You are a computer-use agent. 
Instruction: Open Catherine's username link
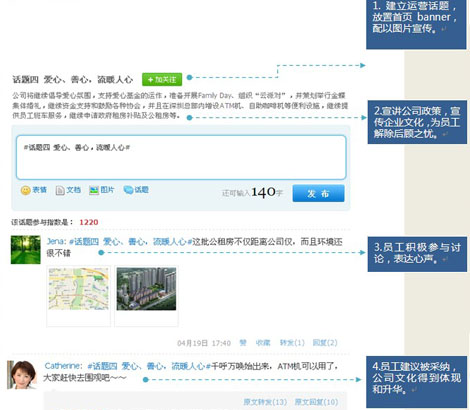(x=63, y=366)
